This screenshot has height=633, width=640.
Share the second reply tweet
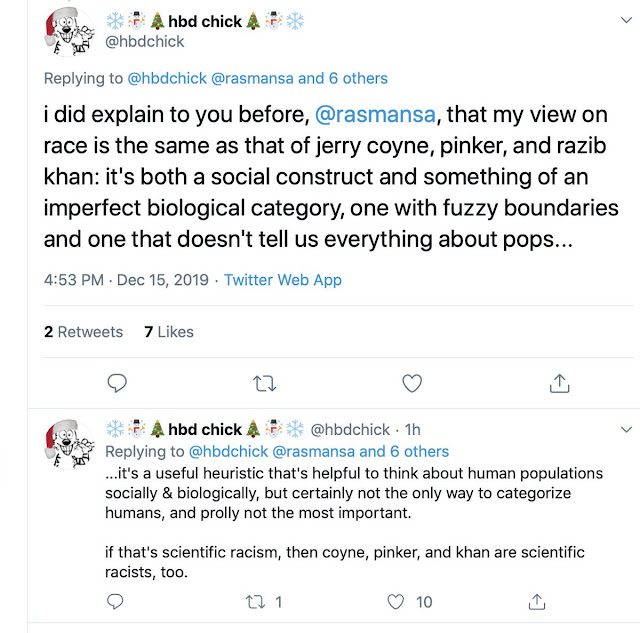(538, 601)
